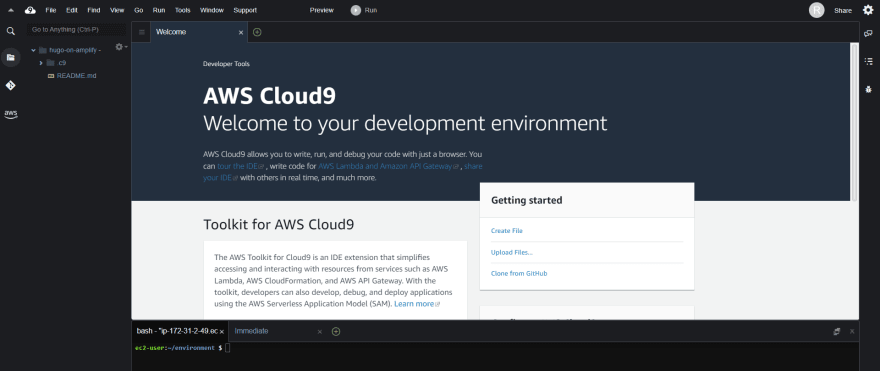
Task: Switch to the bash terminal tab
Action: [x=180, y=331]
